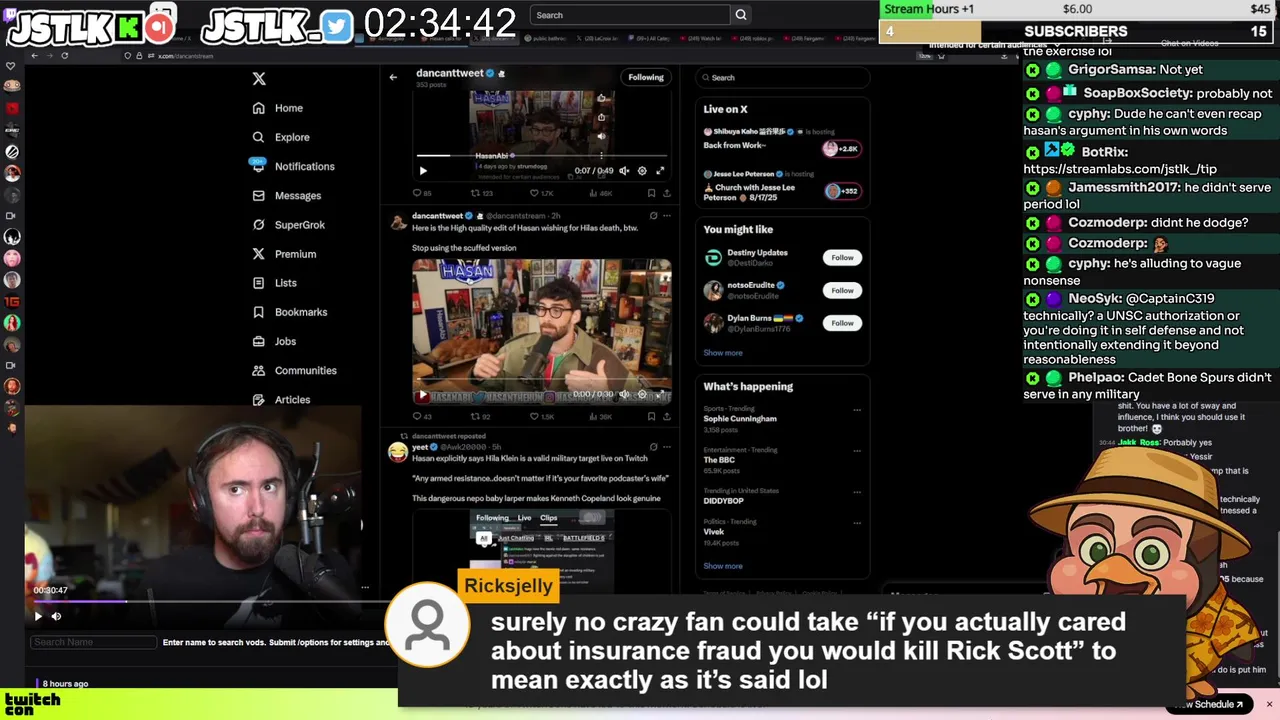Click the New Schedule button
The image size is (1280, 720).
click(1208, 704)
